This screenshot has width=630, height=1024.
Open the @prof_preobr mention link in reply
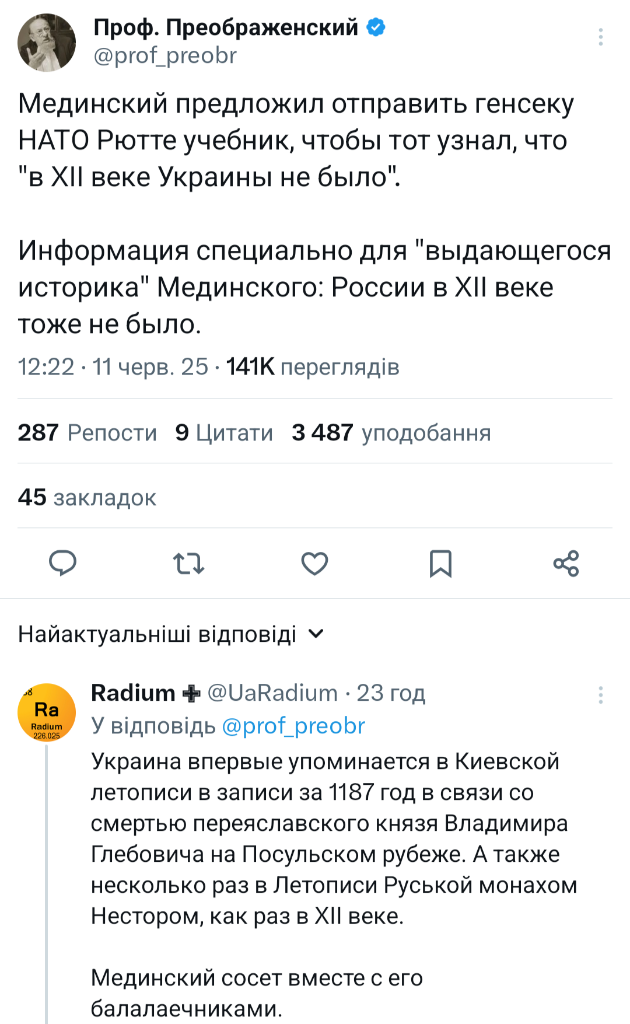tap(293, 725)
